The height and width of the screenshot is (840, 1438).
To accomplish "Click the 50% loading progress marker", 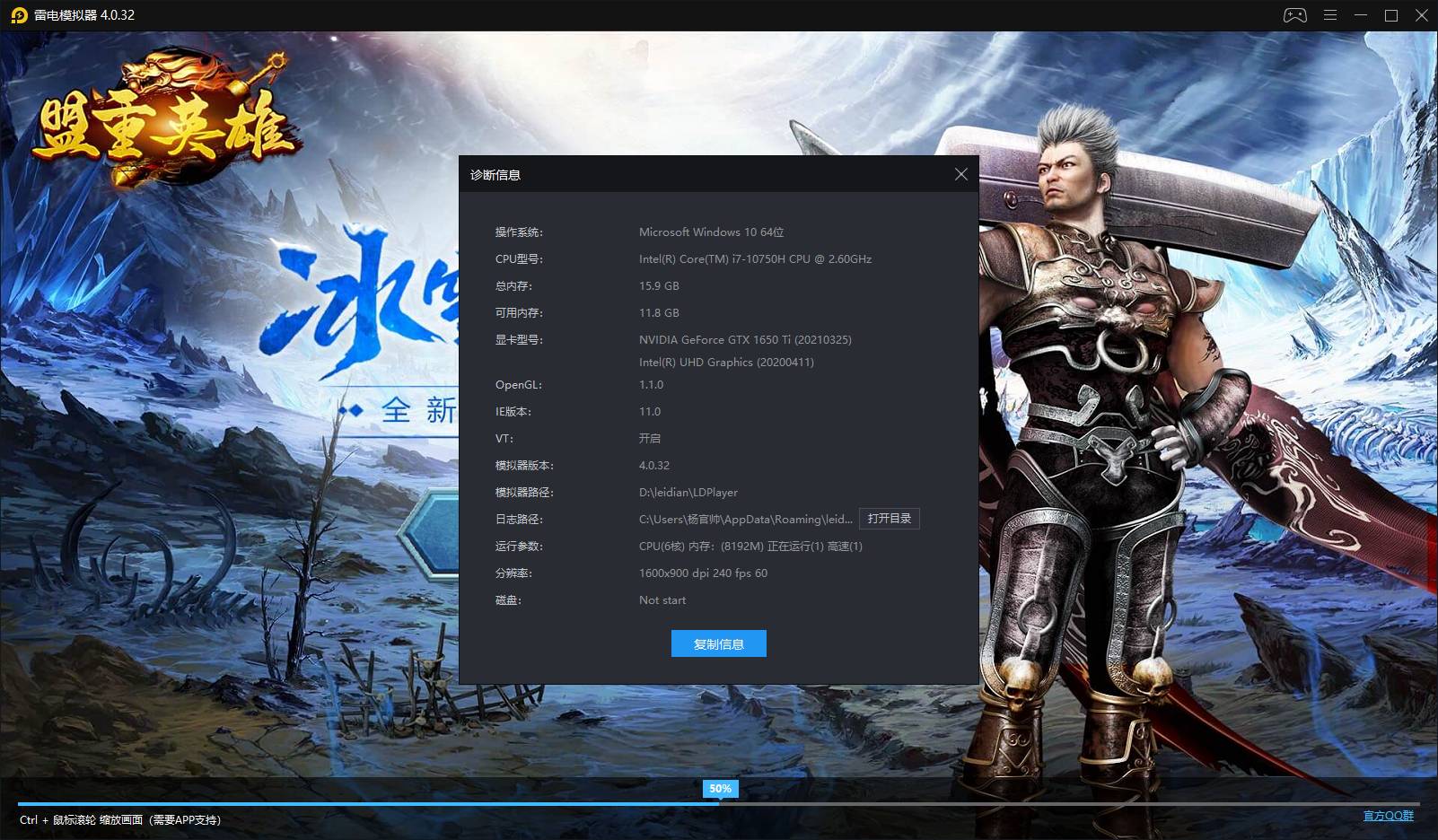I will (x=720, y=789).
